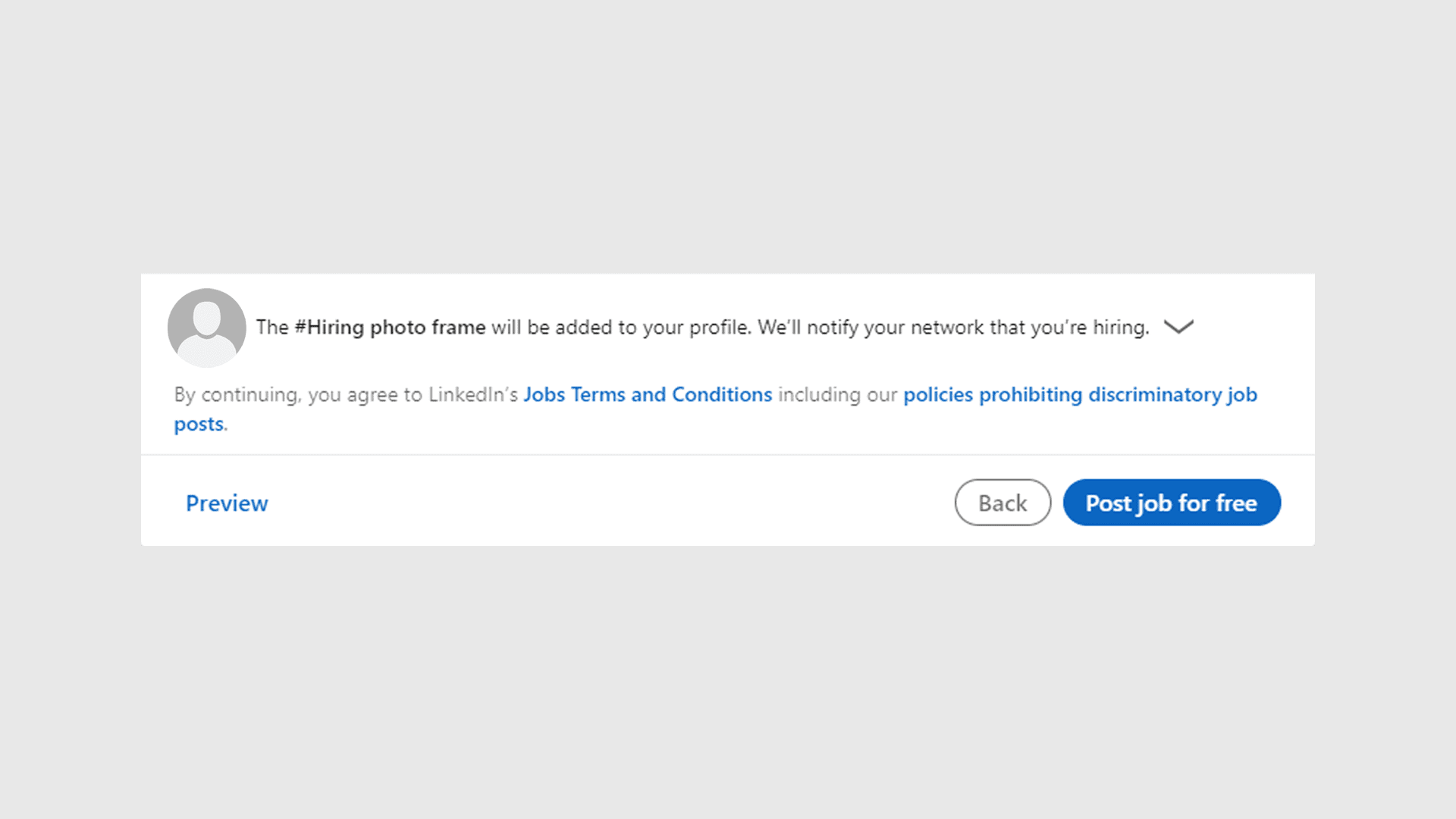Screen dimensions: 1456x819
Task: Click the "will be added to your profile" text
Action: click(x=620, y=327)
